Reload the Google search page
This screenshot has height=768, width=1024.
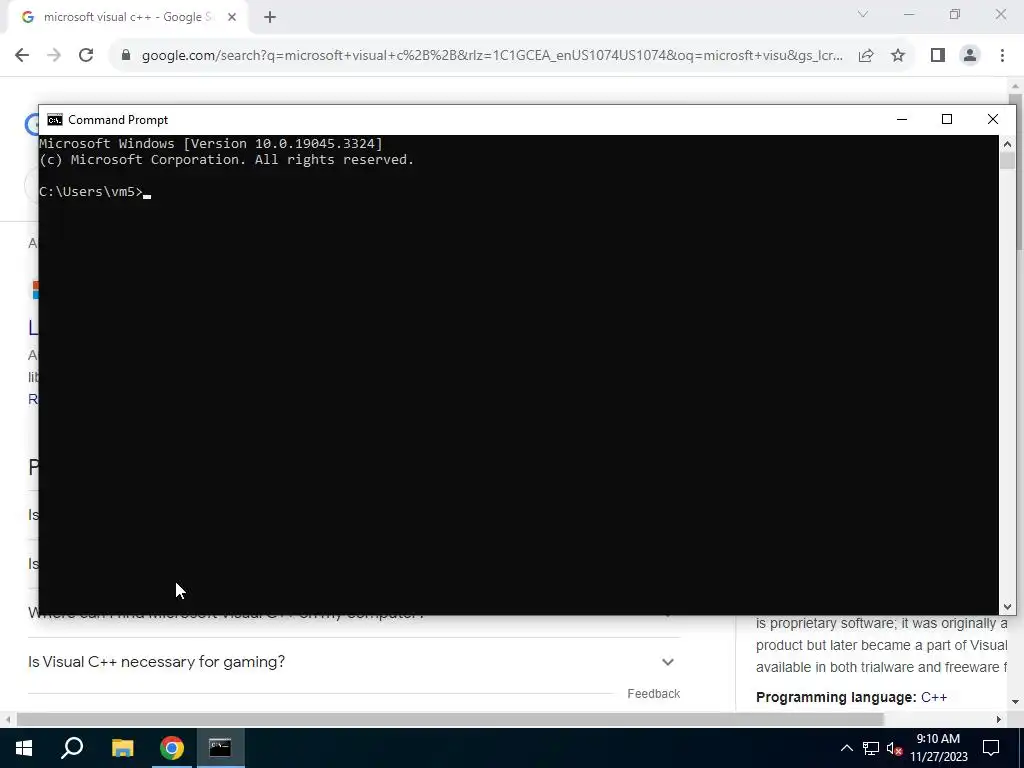coord(86,55)
